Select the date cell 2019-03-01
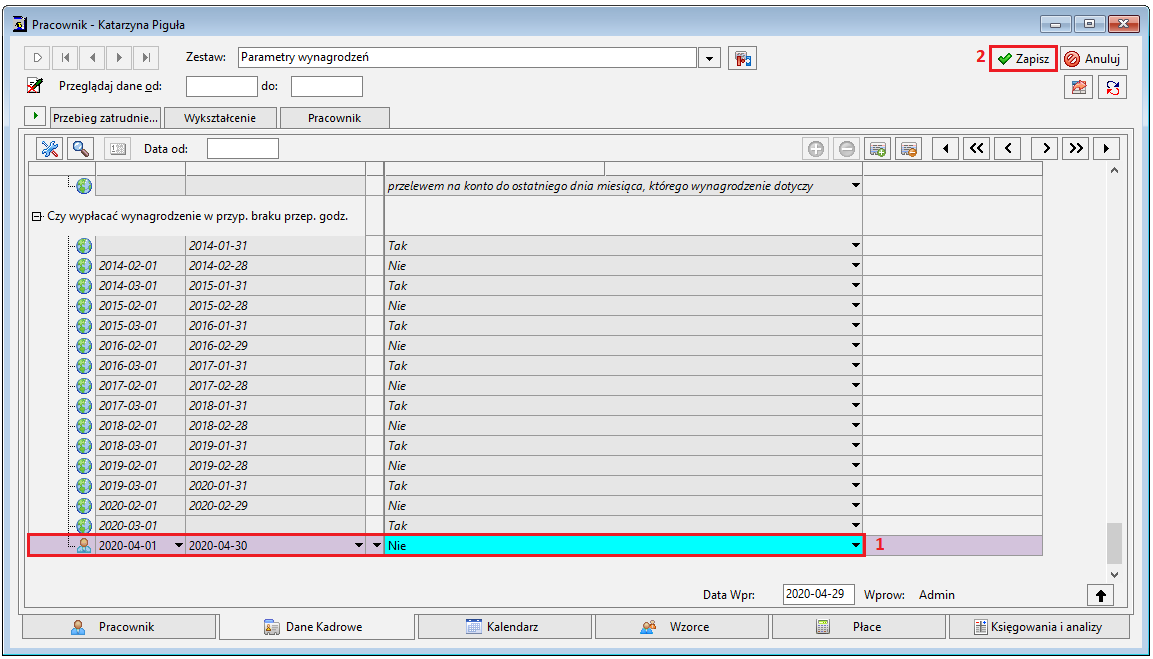 point(140,485)
